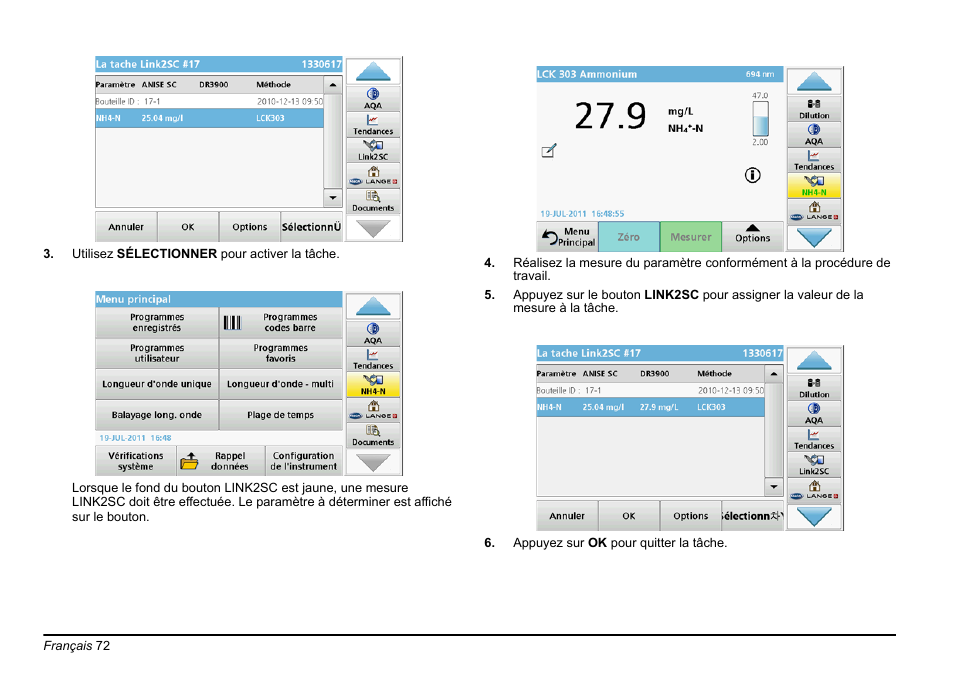Open Configuration de l'instrument
The image size is (954, 674).
tap(304, 461)
